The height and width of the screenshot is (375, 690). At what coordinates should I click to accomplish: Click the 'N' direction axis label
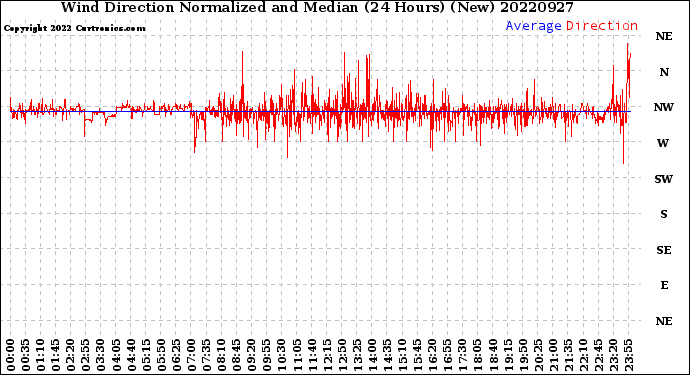664,72
